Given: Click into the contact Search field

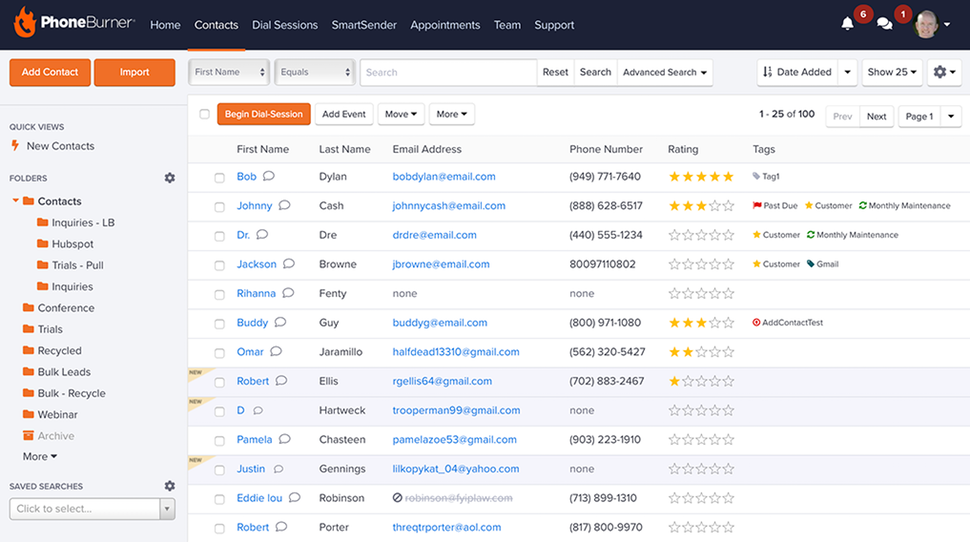Looking at the screenshot, I should [448, 72].
